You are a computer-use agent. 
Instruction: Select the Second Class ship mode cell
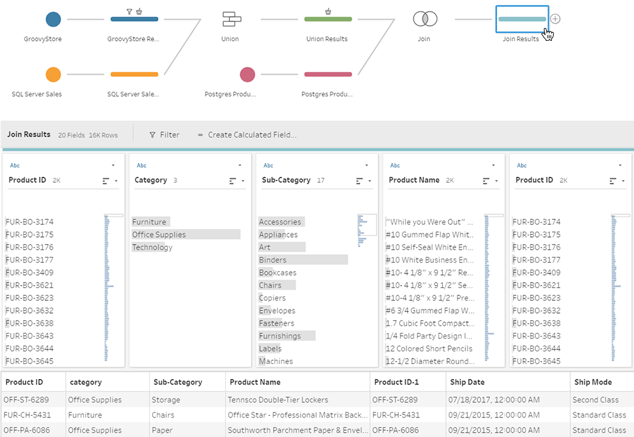pyautogui.click(x=596, y=400)
